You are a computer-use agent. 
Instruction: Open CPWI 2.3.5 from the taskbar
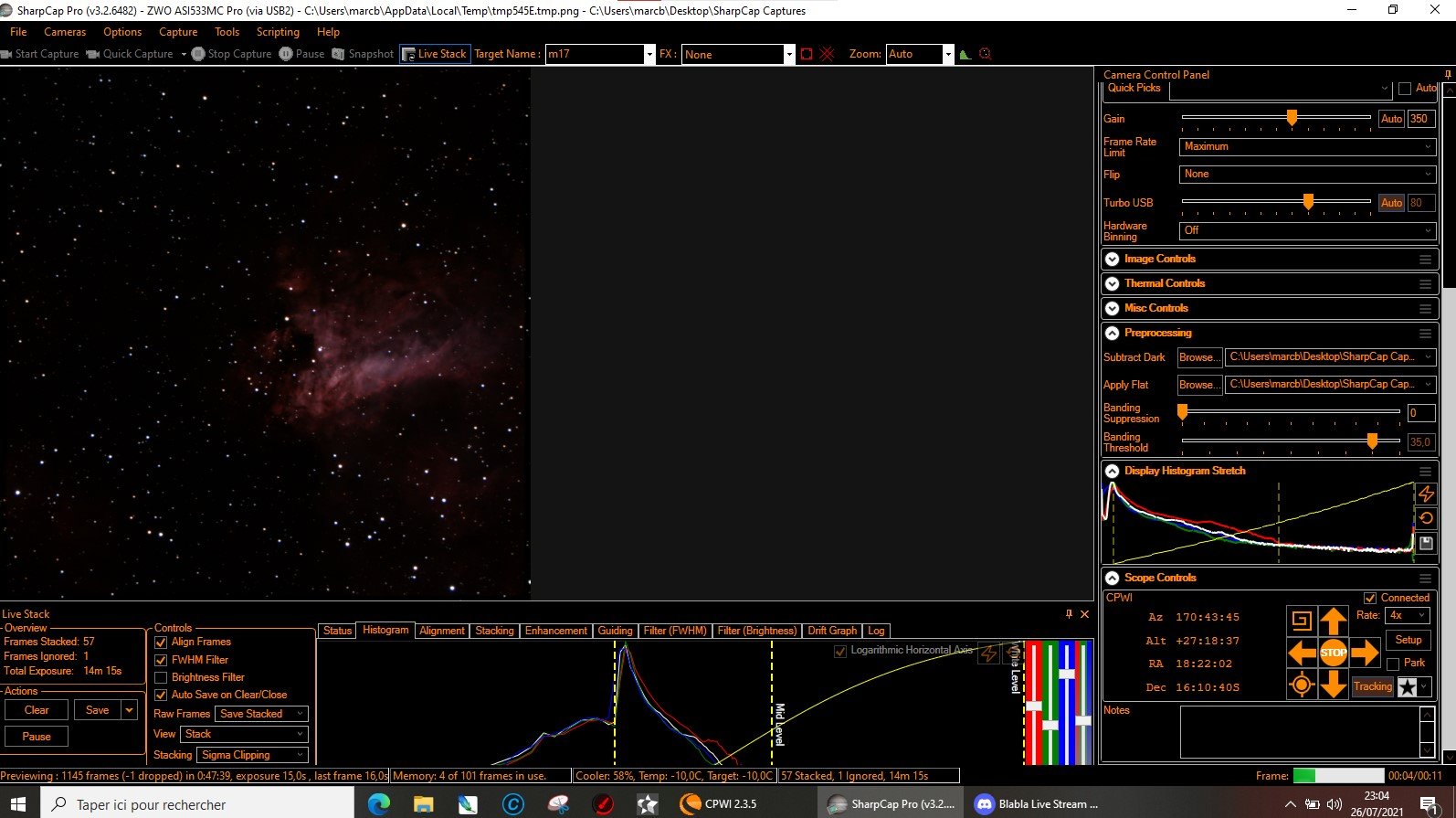[x=719, y=804]
